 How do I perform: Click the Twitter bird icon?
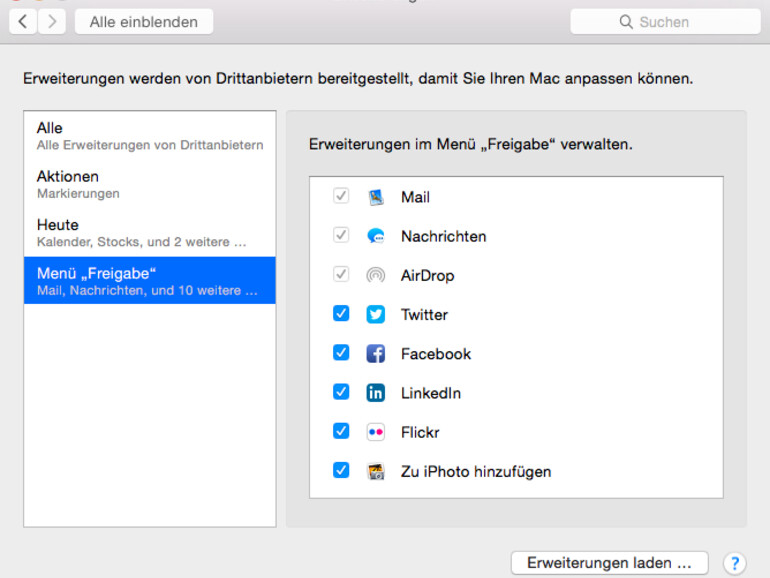(x=376, y=314)
